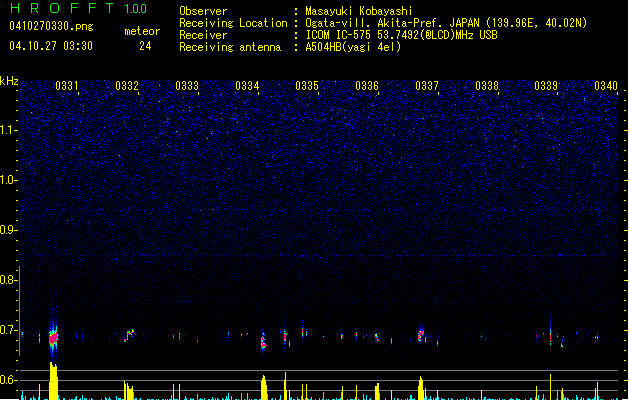The height and width of the screenshot is (400, 629).
Task: Click the 0.9 kHz axis label
Action: click(x=8, y=230)
